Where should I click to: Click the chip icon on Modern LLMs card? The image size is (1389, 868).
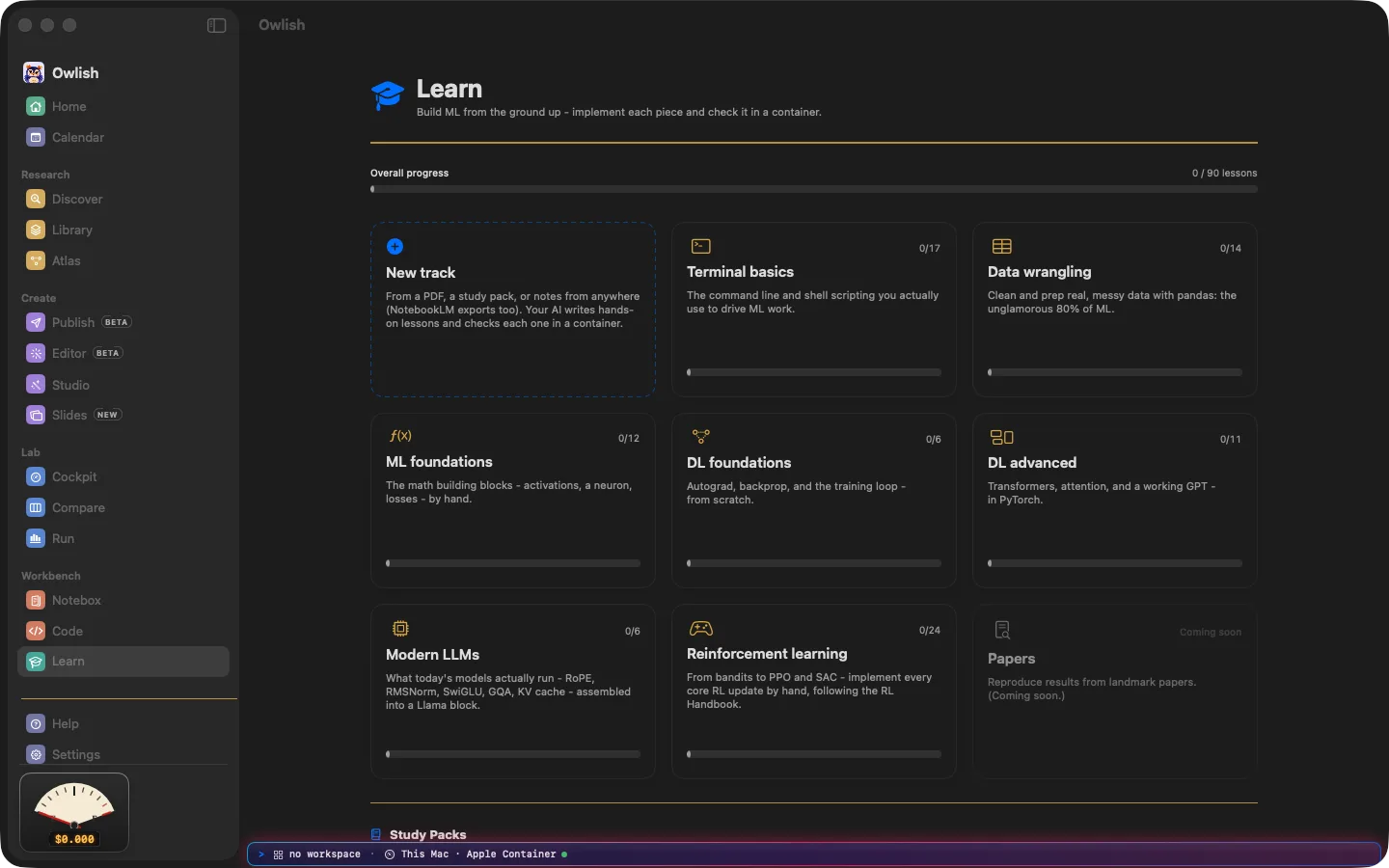400,629
